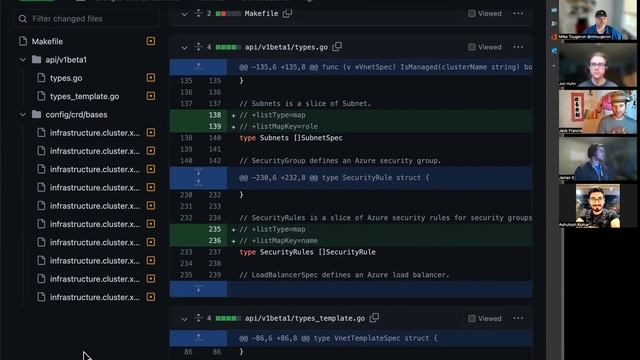Click added line 236 listMapKey=name
The width and height of the screenshot is (640, 360).
pos(351,241)
